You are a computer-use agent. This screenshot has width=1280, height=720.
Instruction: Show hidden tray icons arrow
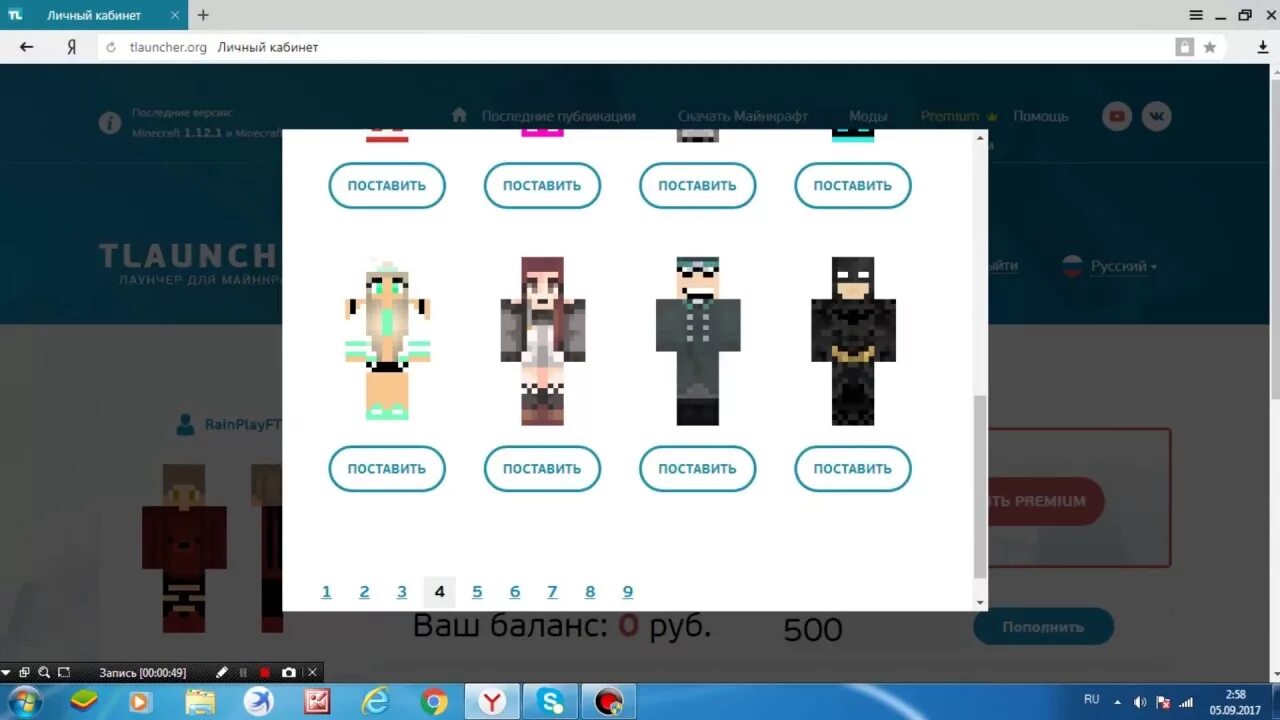point(1117,701)
